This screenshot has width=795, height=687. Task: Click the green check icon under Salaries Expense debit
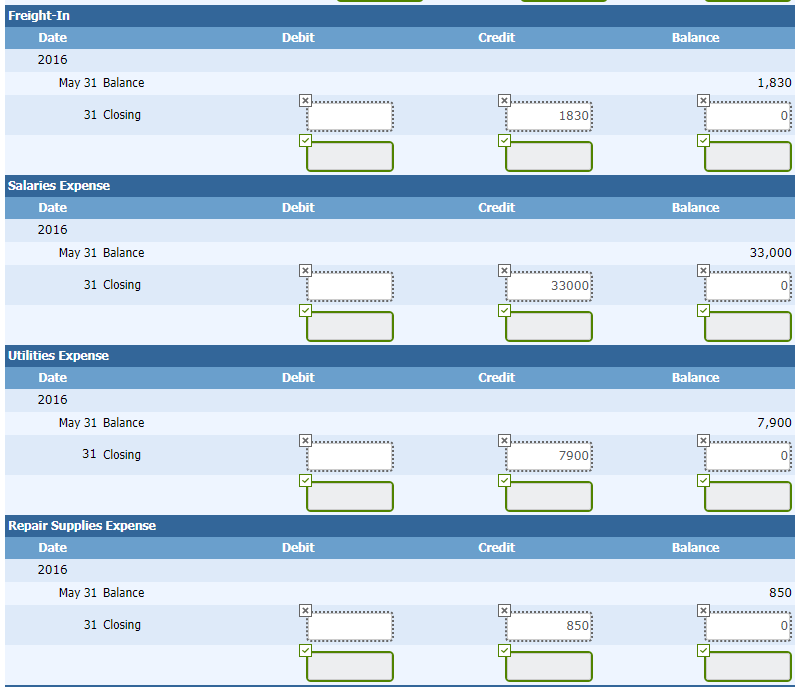(x=305, y=310)
